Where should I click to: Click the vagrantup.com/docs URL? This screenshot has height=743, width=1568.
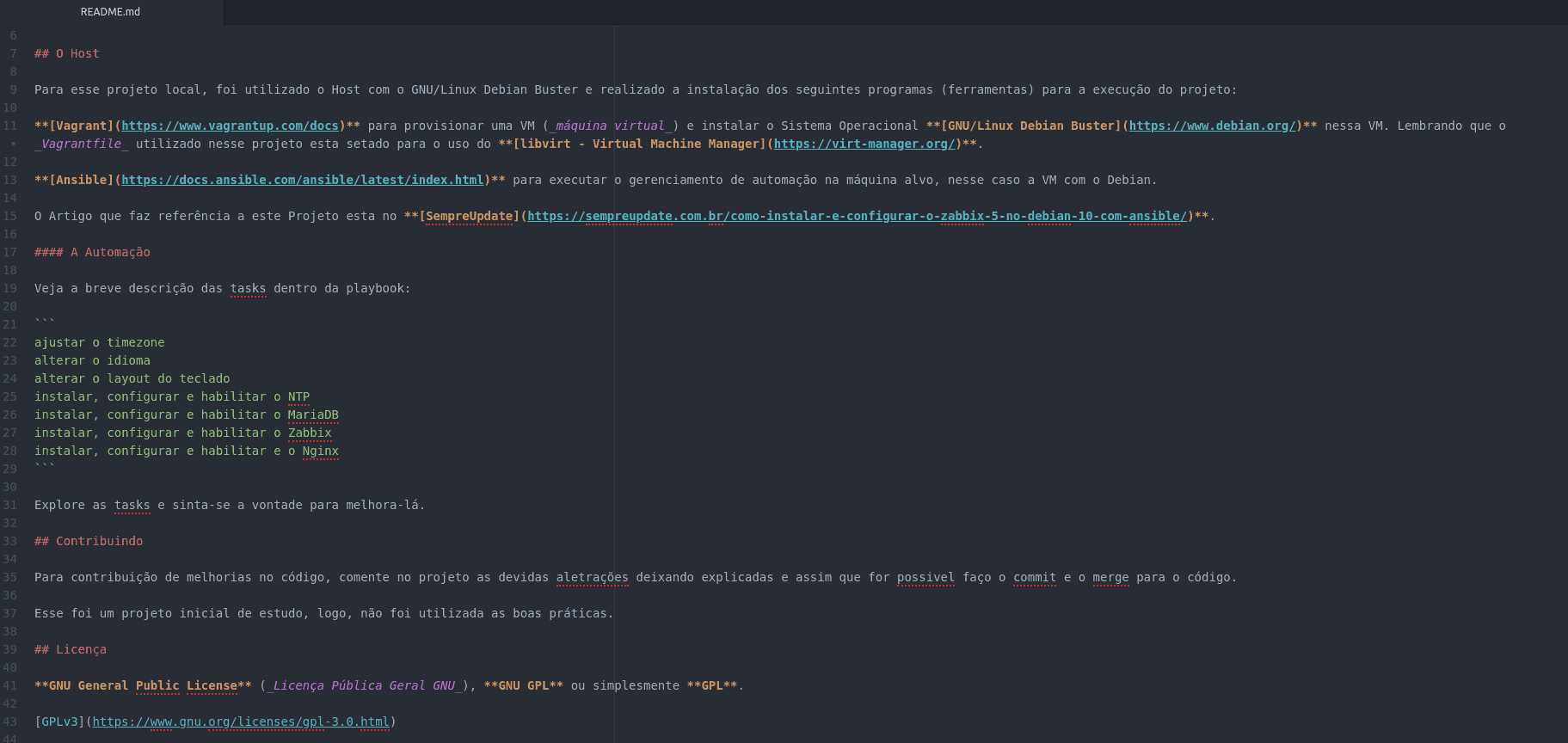[x=231, y=126]
